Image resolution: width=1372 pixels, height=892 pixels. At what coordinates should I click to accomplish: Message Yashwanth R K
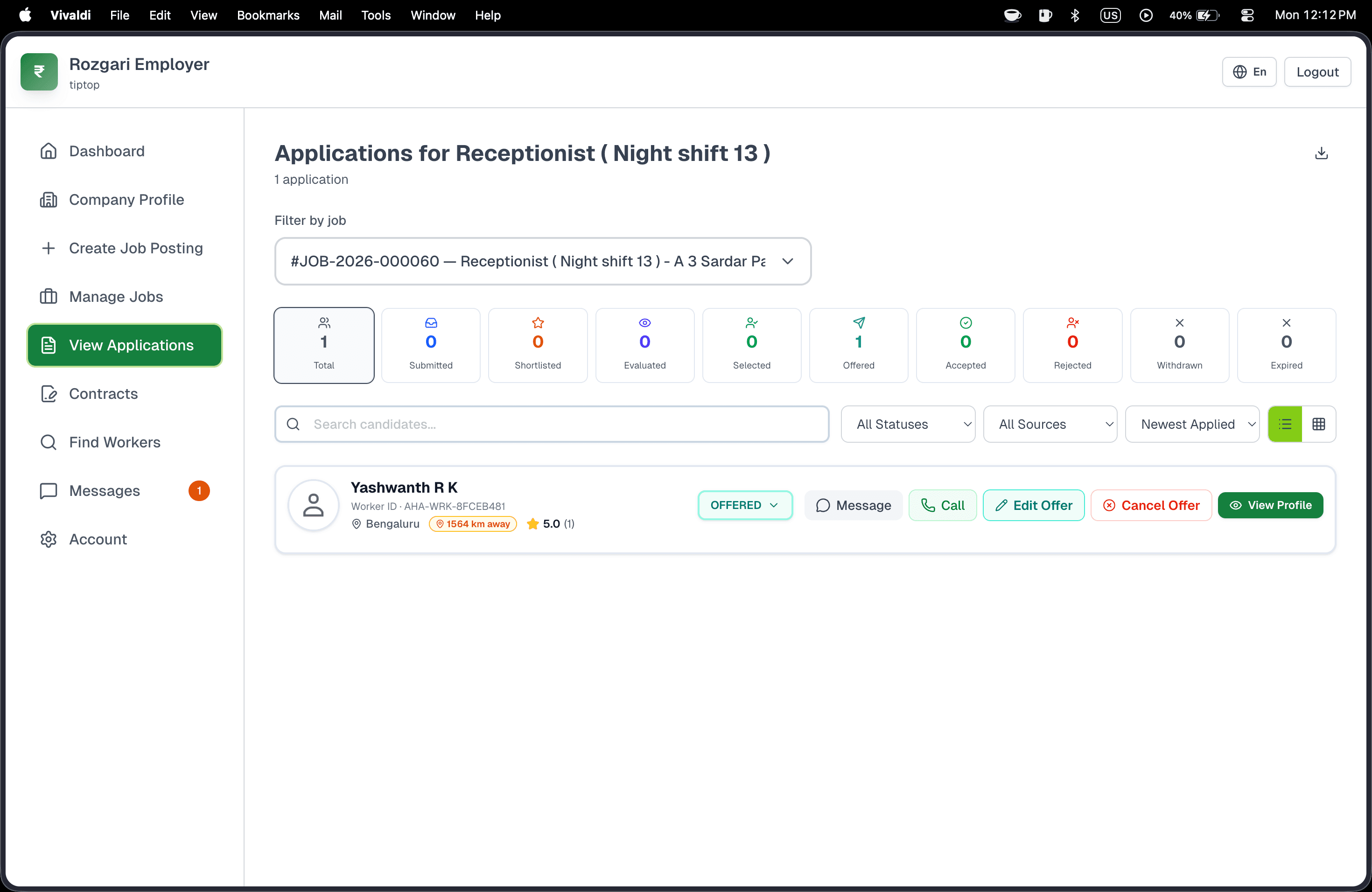click(853, 505)
